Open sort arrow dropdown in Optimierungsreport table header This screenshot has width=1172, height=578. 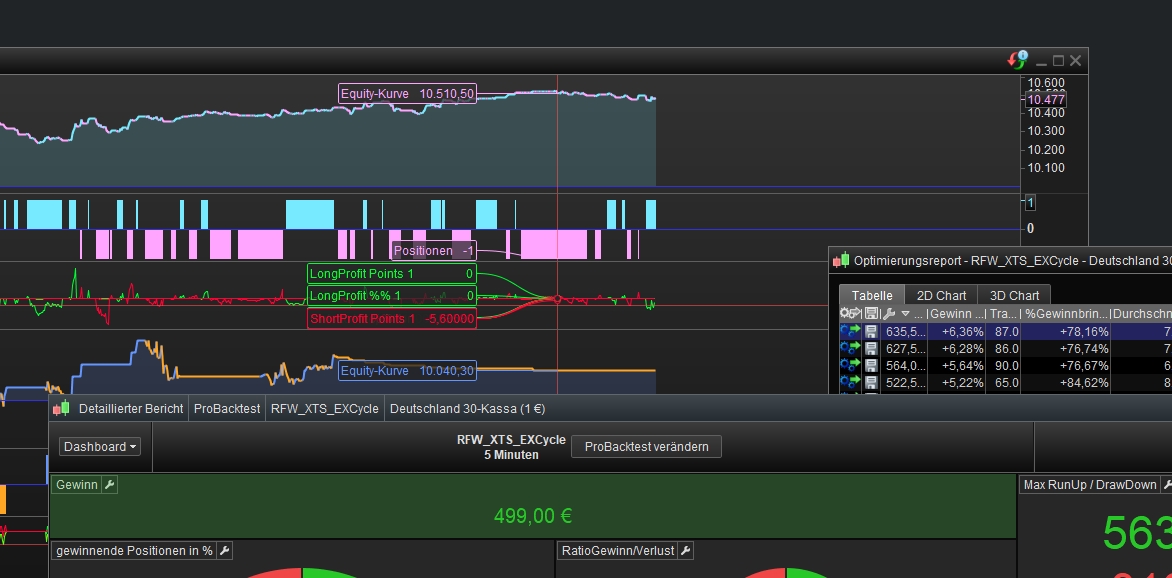click(905, 313)
